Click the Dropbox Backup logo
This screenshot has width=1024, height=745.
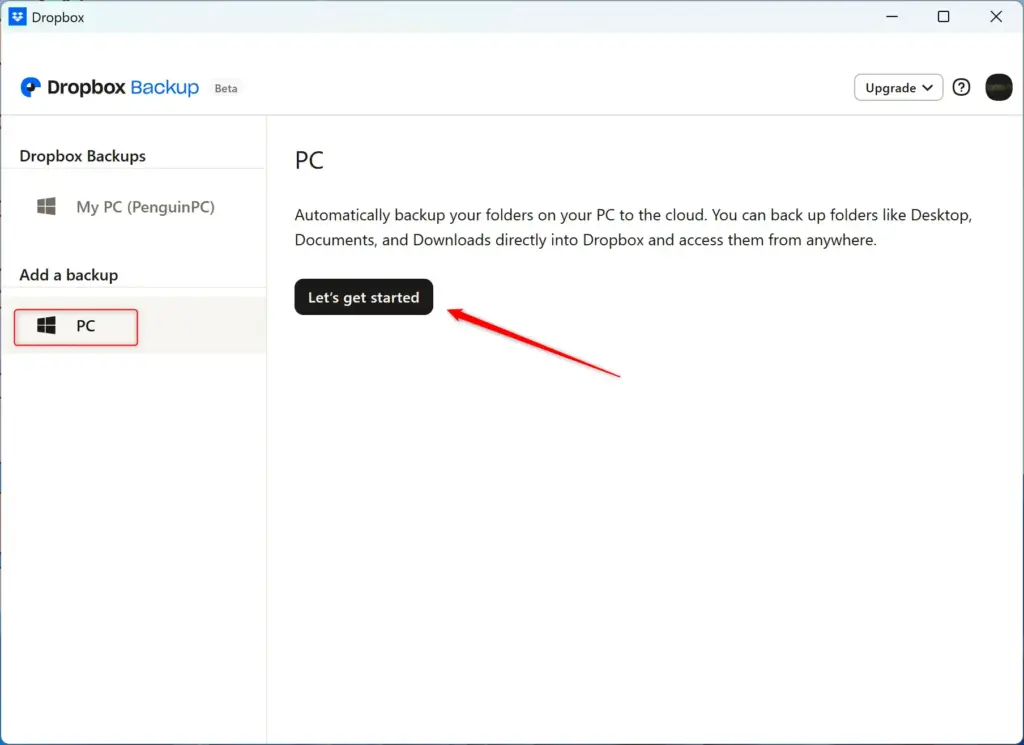point(110,87)
